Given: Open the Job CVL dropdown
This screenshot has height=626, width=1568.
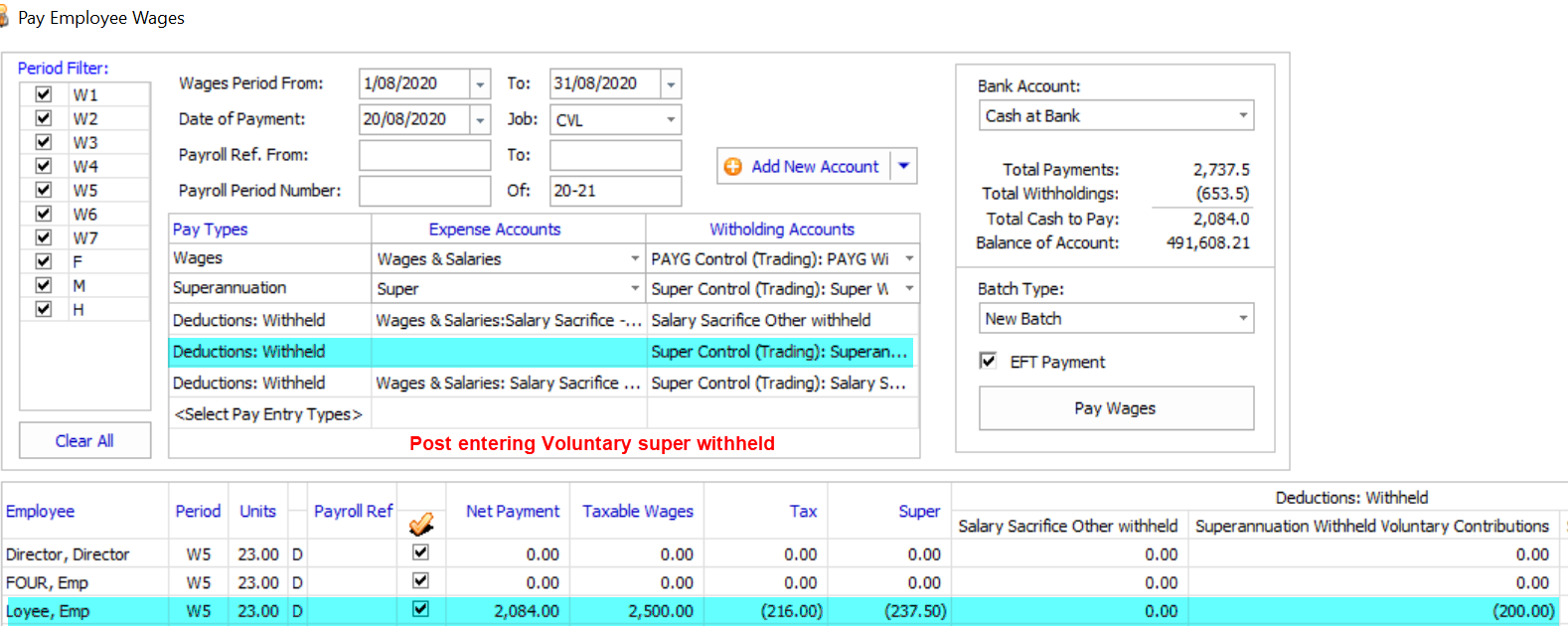Looking at the screenshot, I should tap(671, 120).
